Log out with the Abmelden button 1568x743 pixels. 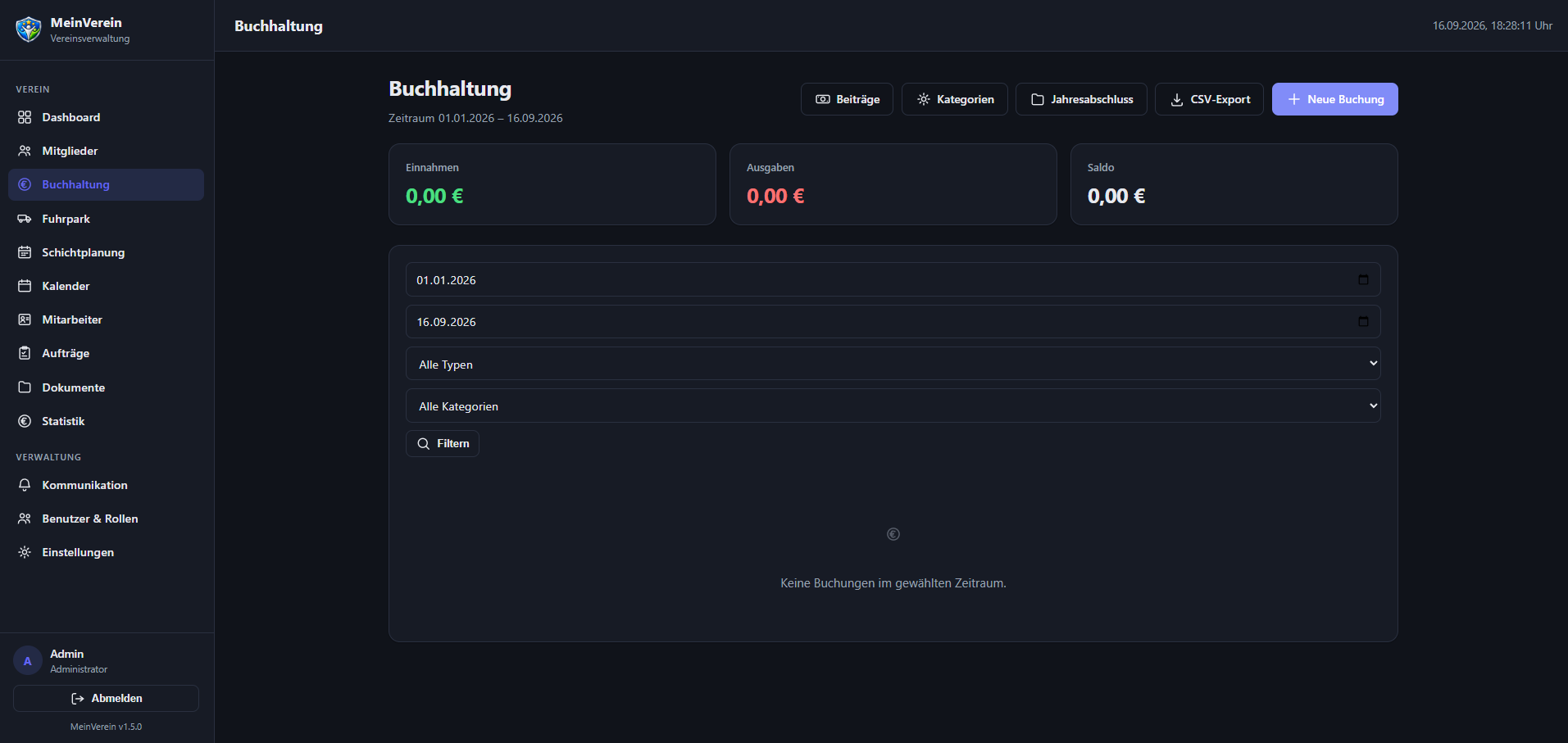coord(106,698)
